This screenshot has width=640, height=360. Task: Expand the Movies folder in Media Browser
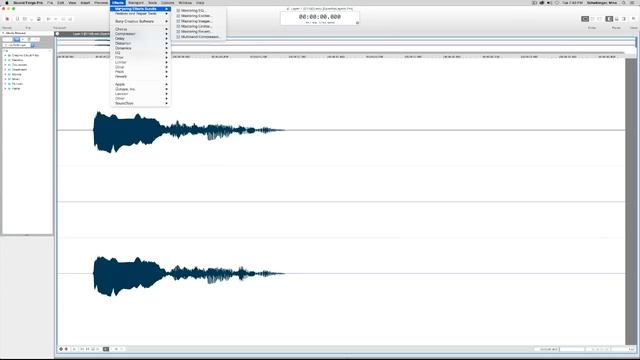5,74
